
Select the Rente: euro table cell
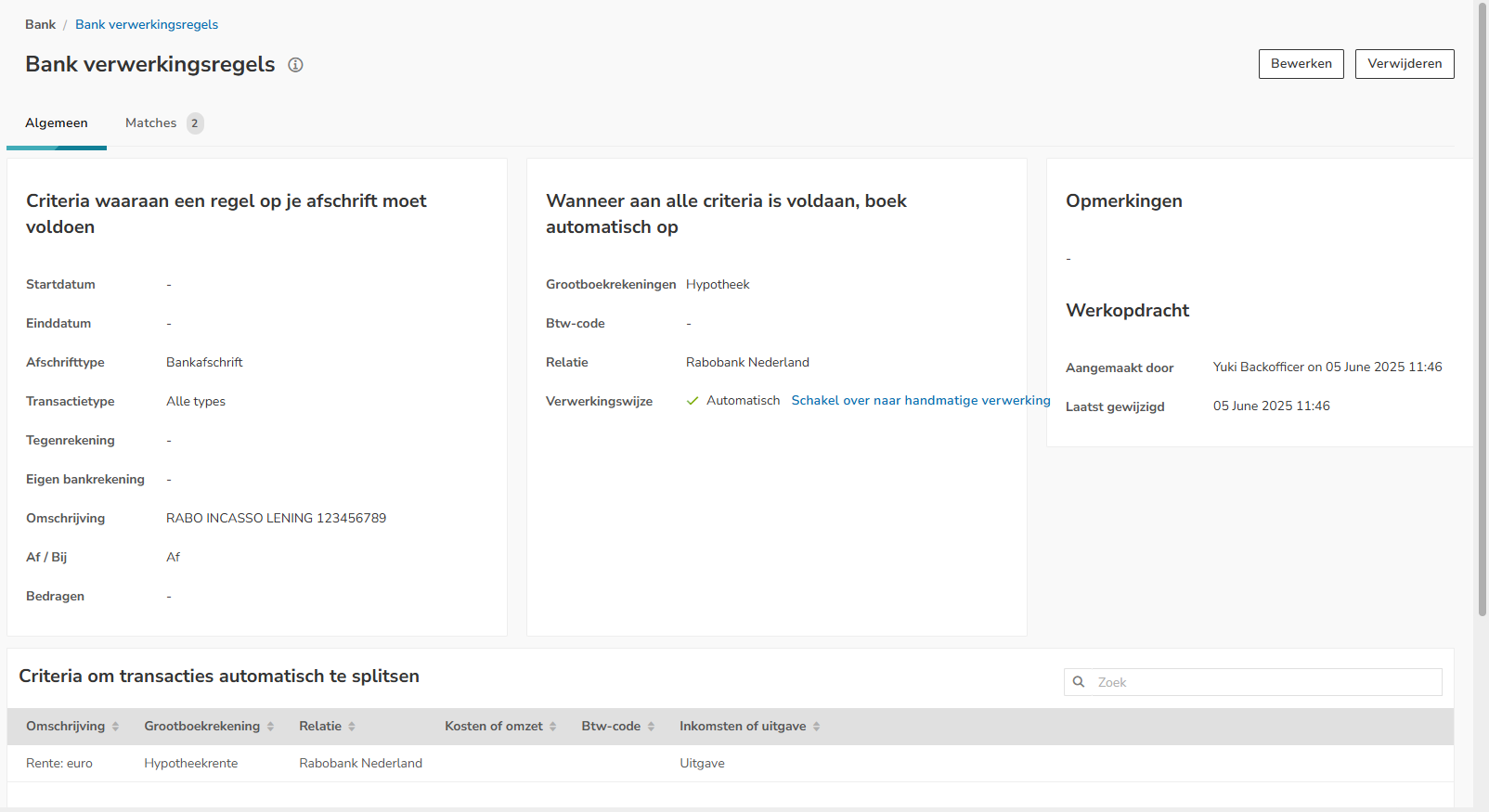coord(59,764)
